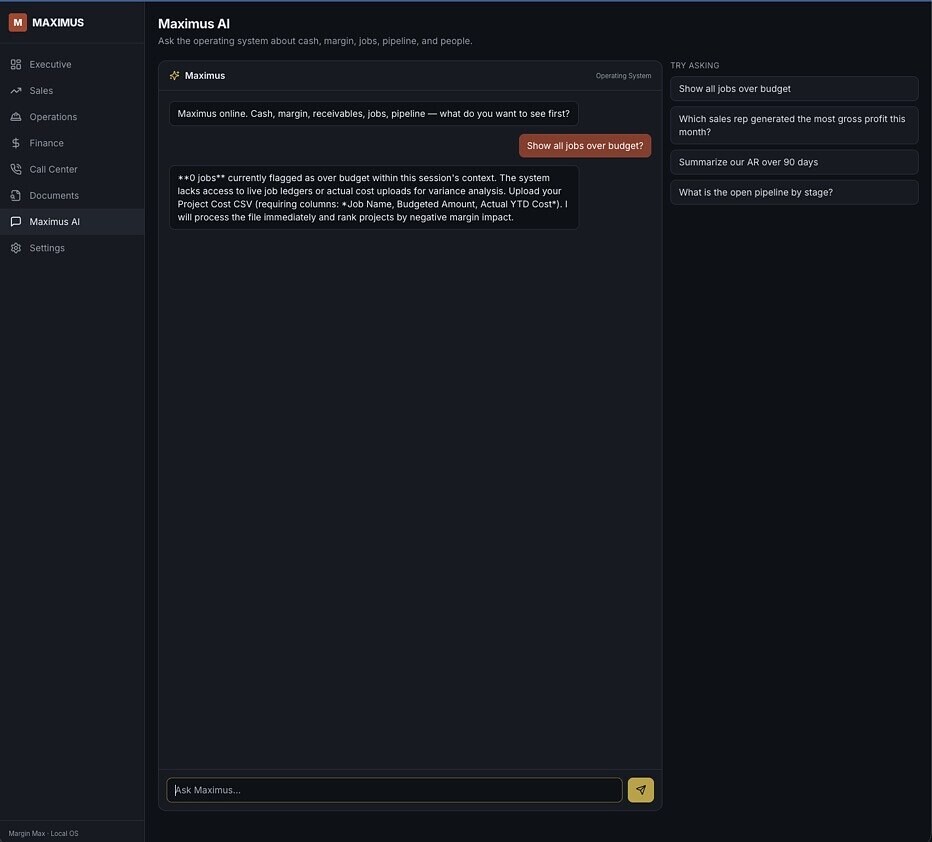Click the 'Maximus' chat panel title

click(x=204, y=75)
